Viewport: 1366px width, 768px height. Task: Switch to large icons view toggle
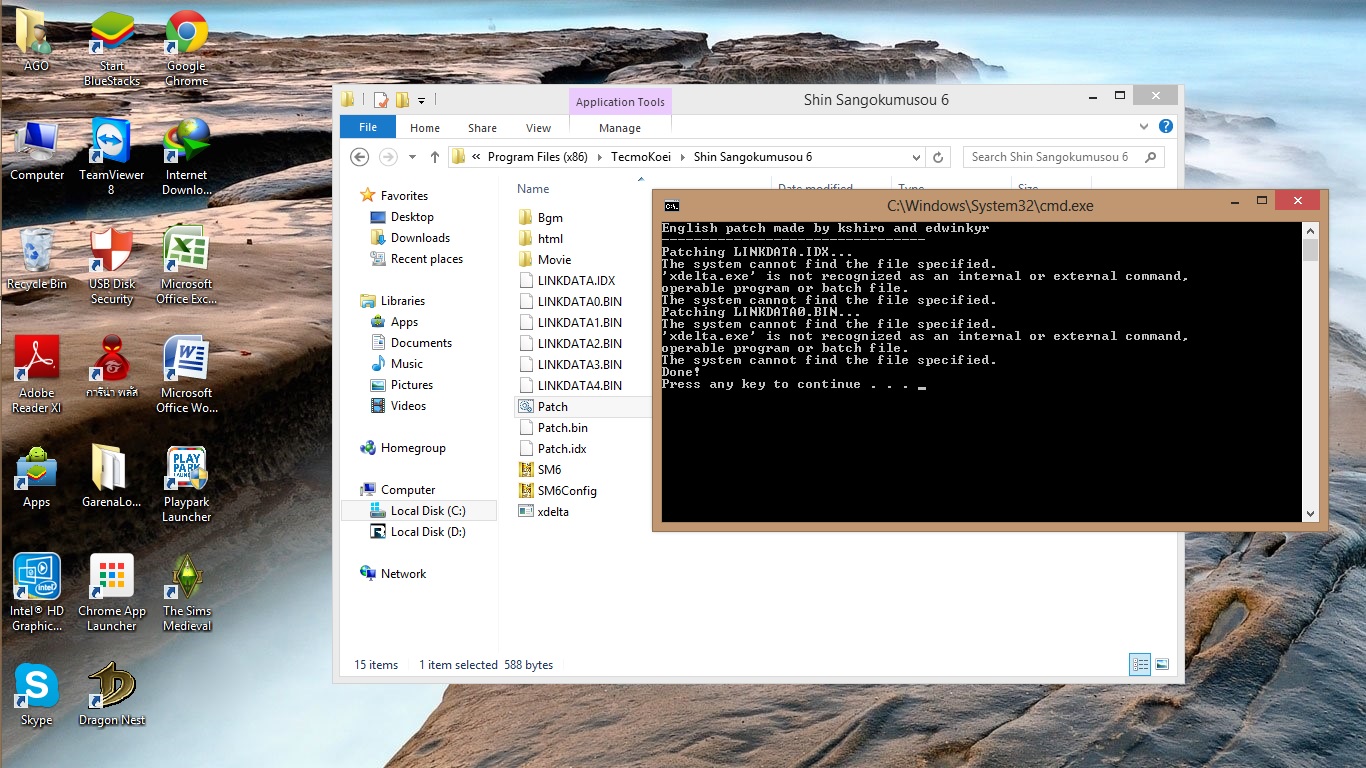tap(1162, 664)
